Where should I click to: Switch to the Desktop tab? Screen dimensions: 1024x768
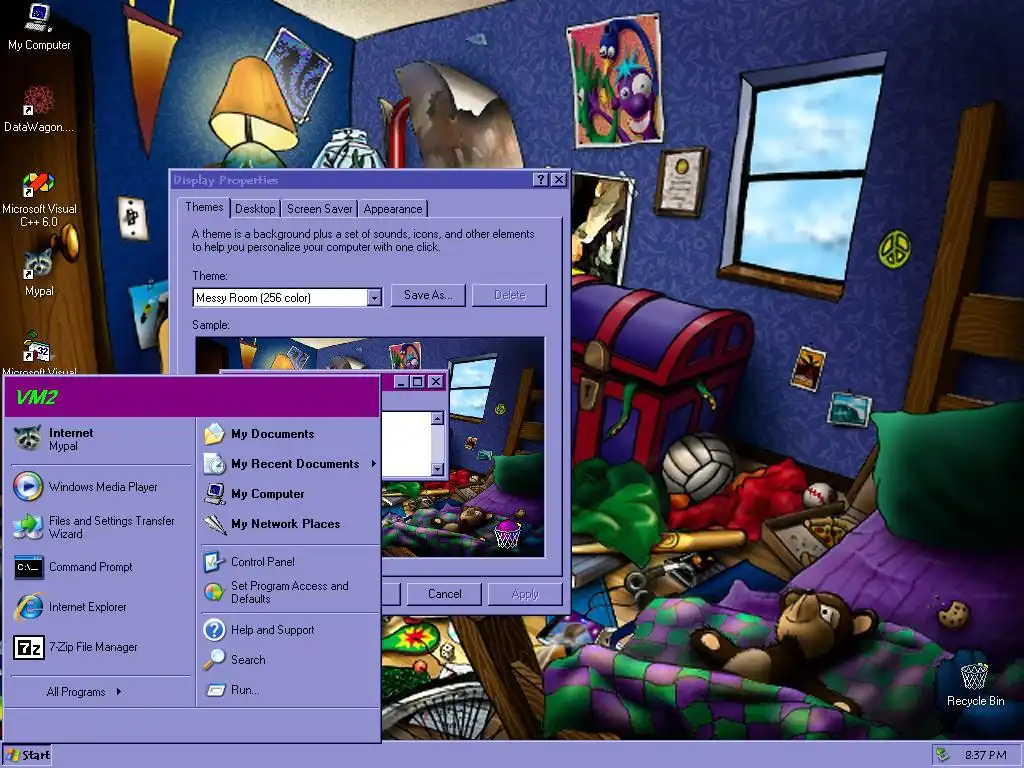[255, 209]
